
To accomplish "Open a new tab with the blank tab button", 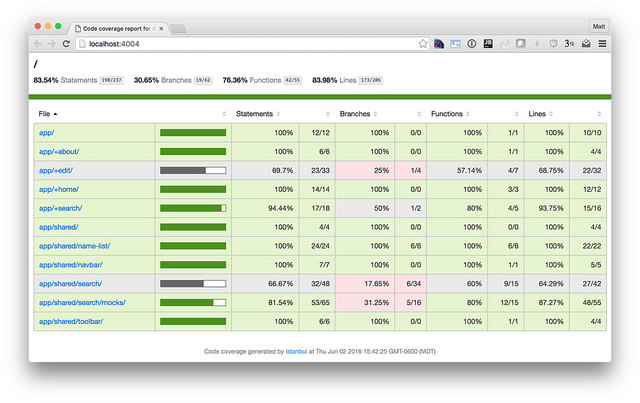I will (178, 29).
